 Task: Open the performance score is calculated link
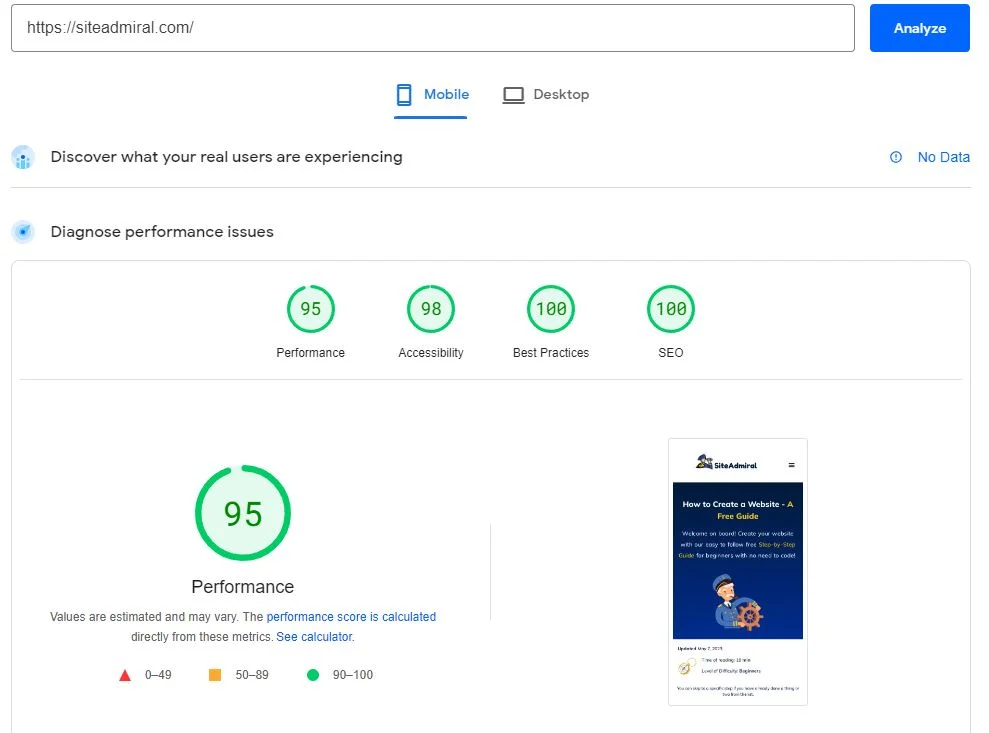(x=350, y=617)
